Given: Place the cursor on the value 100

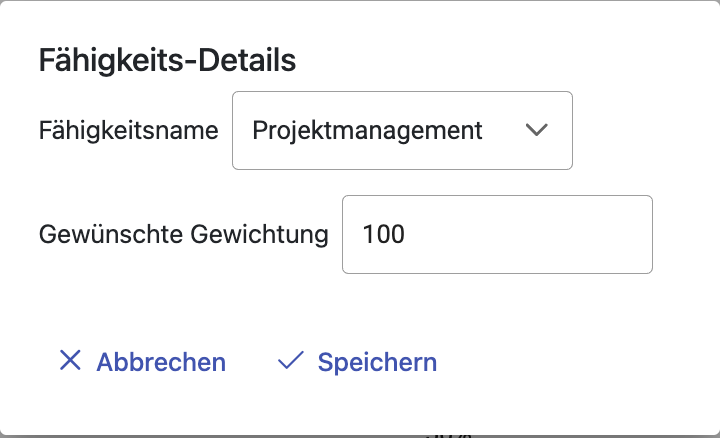Looking at the screenshot, I should pos(384,234).
